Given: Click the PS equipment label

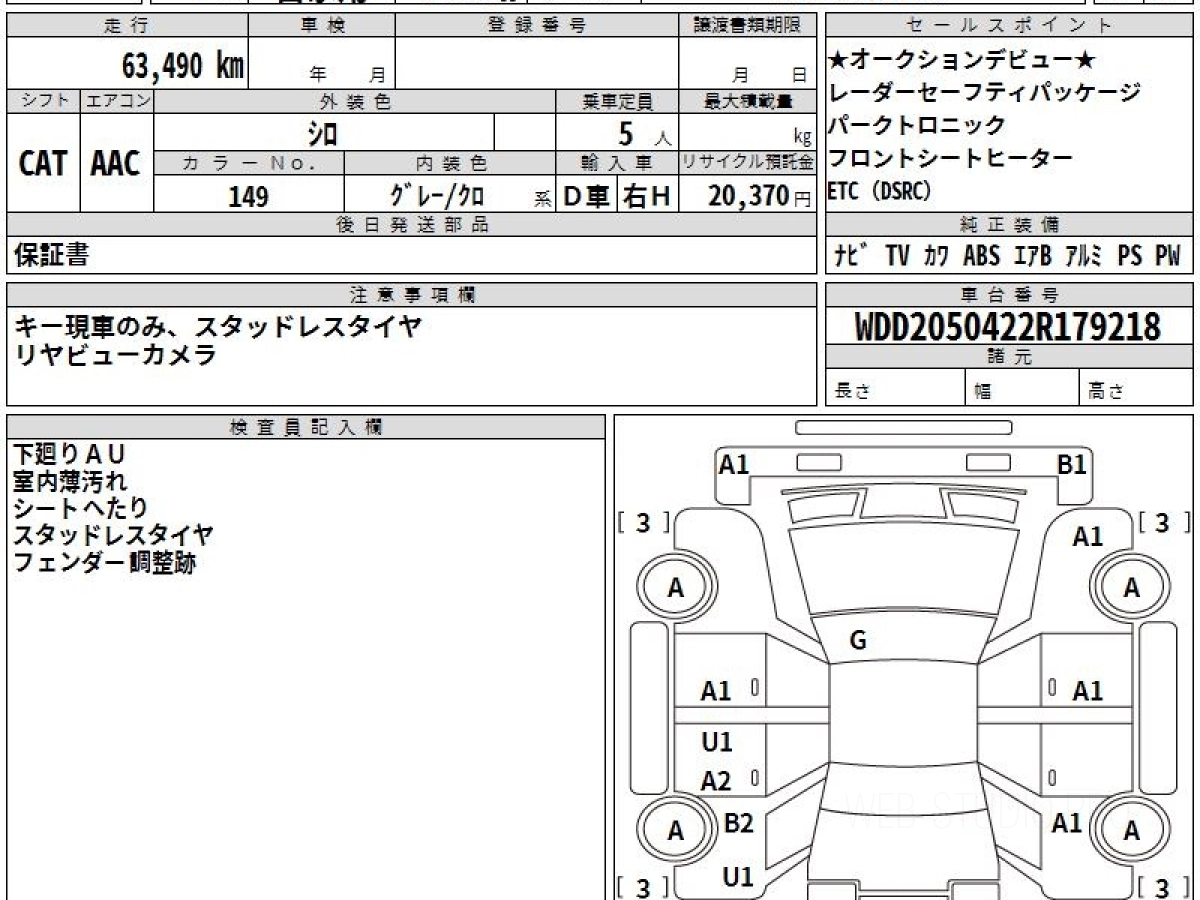Looking at the screenshot, I should click(1130, 256).
